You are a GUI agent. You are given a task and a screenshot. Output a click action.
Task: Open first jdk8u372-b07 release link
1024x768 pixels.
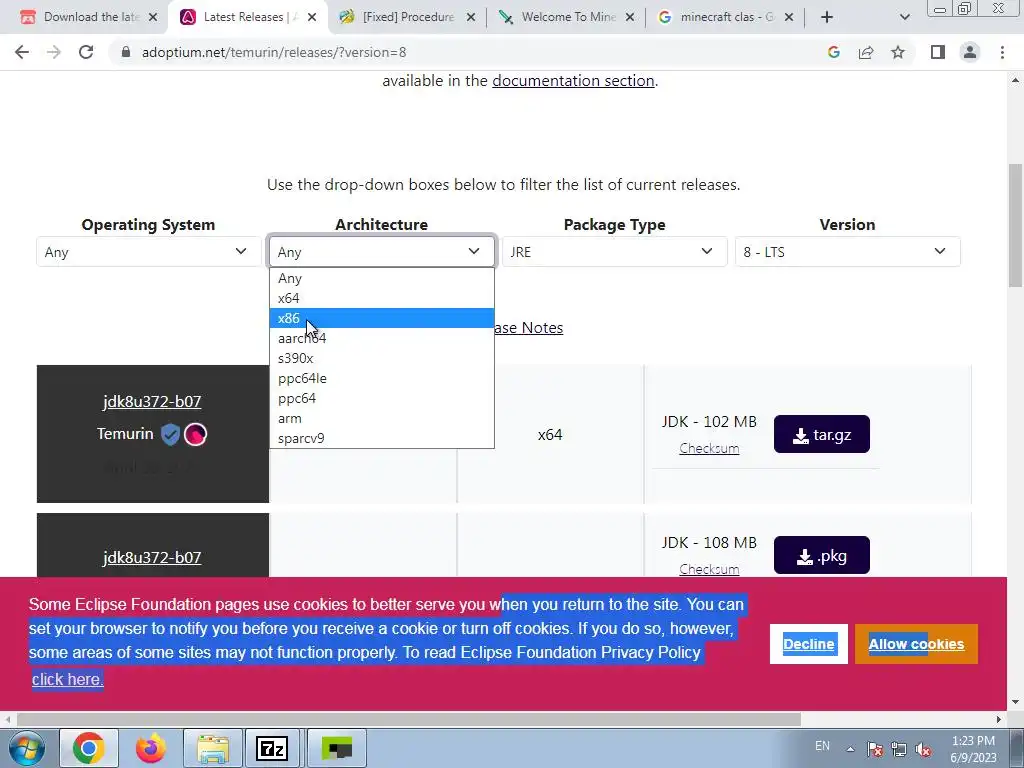[x=152, y=402]
